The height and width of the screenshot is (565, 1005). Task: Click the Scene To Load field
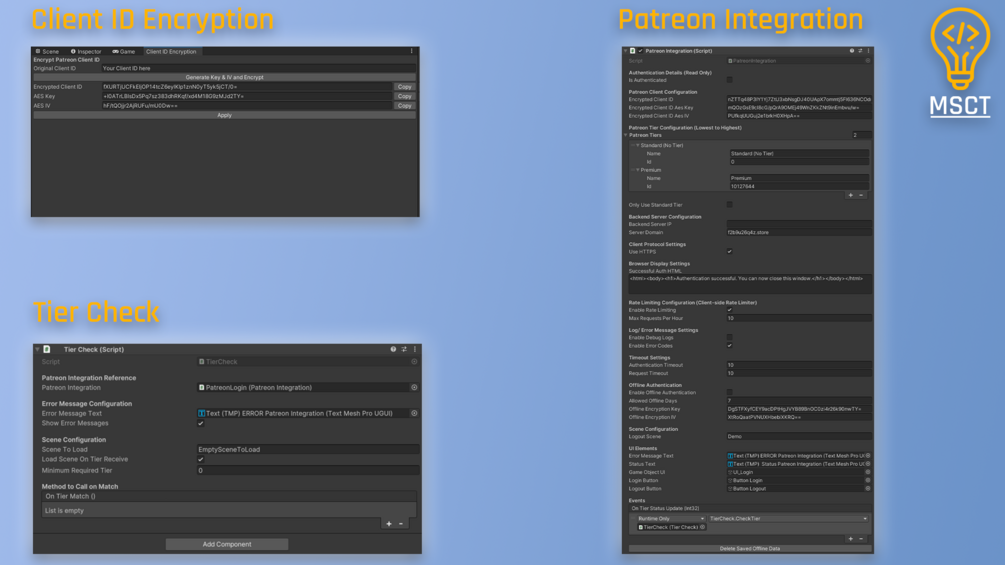(308, 450)
